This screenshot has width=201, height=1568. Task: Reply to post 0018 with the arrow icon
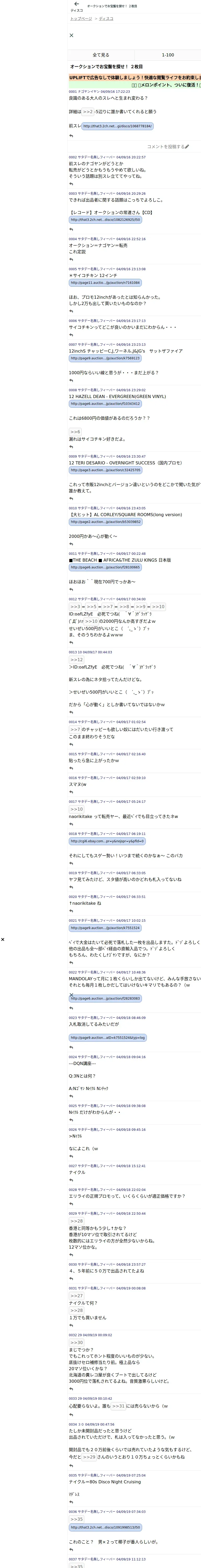71,863
